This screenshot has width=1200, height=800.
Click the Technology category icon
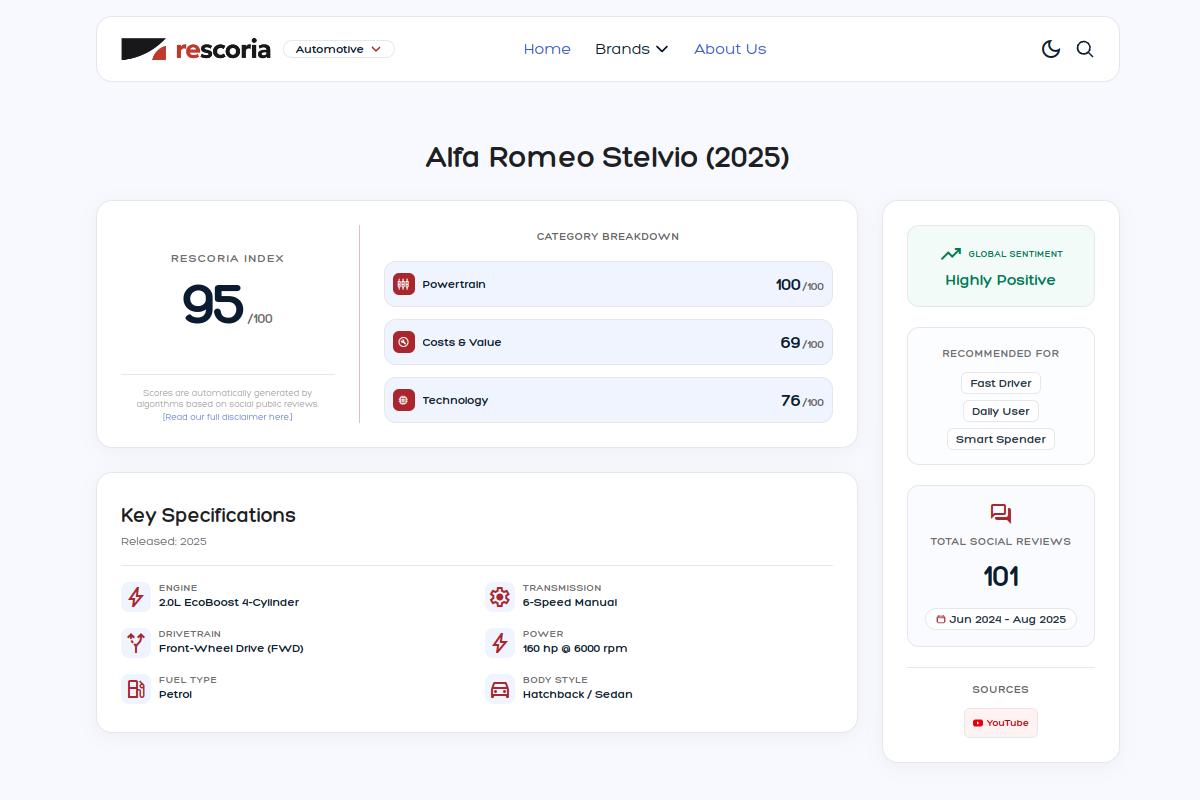click(x=404, y=400)
